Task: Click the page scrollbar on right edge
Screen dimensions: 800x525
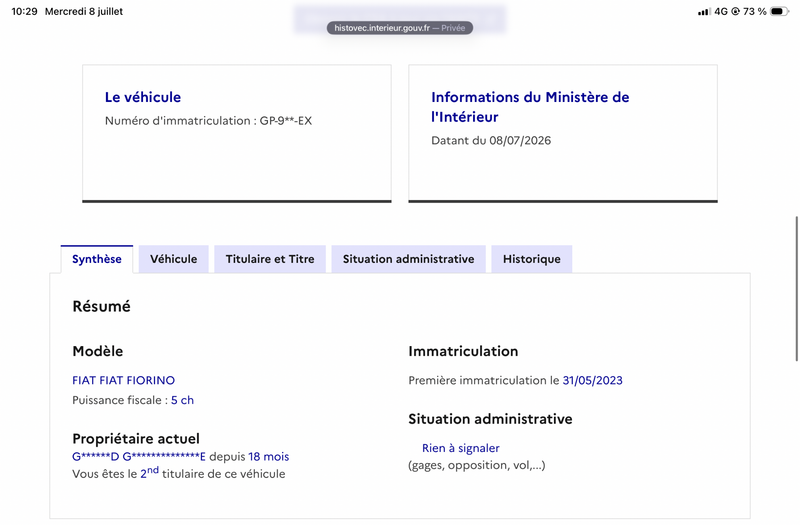Action: (x=796, y=289)
